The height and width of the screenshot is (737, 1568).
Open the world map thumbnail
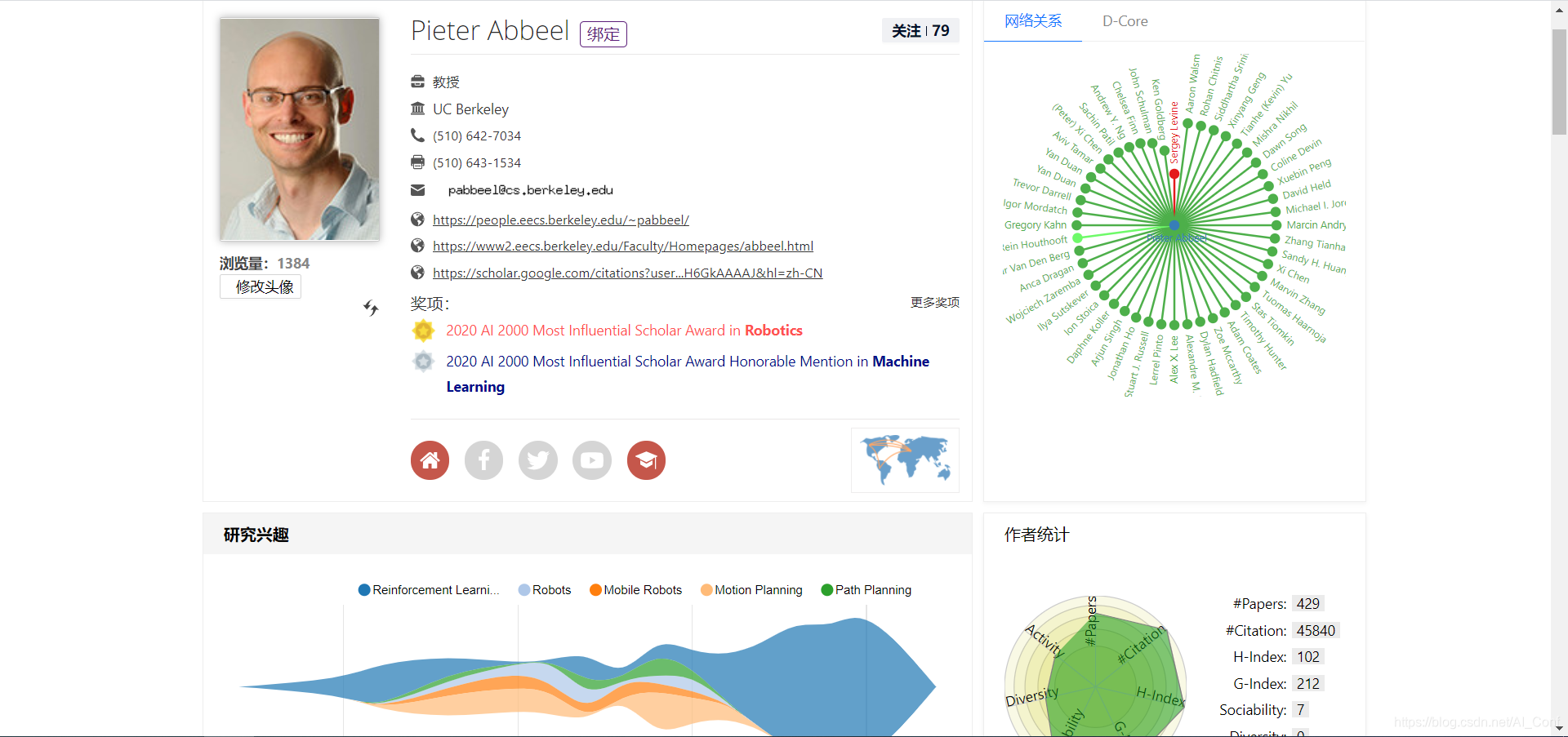click(905, 460)
